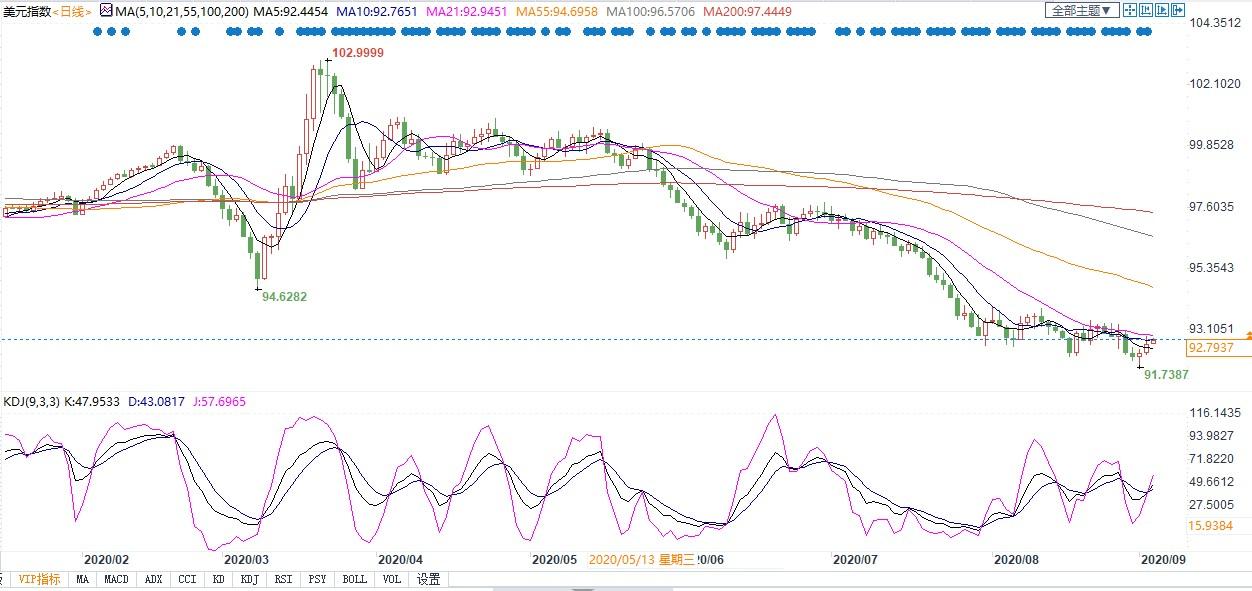1252x591 pixels.
Task: Select the BOLL indicator tab
Action: (354, 579)
